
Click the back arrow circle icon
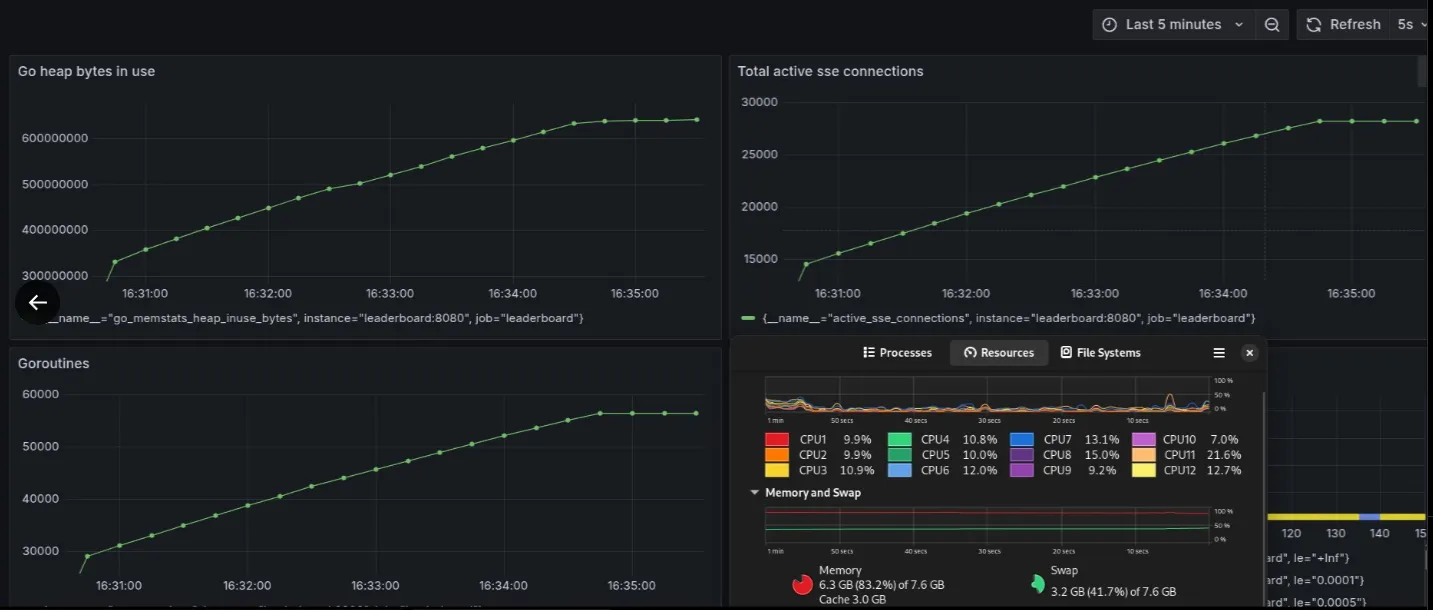37,301
